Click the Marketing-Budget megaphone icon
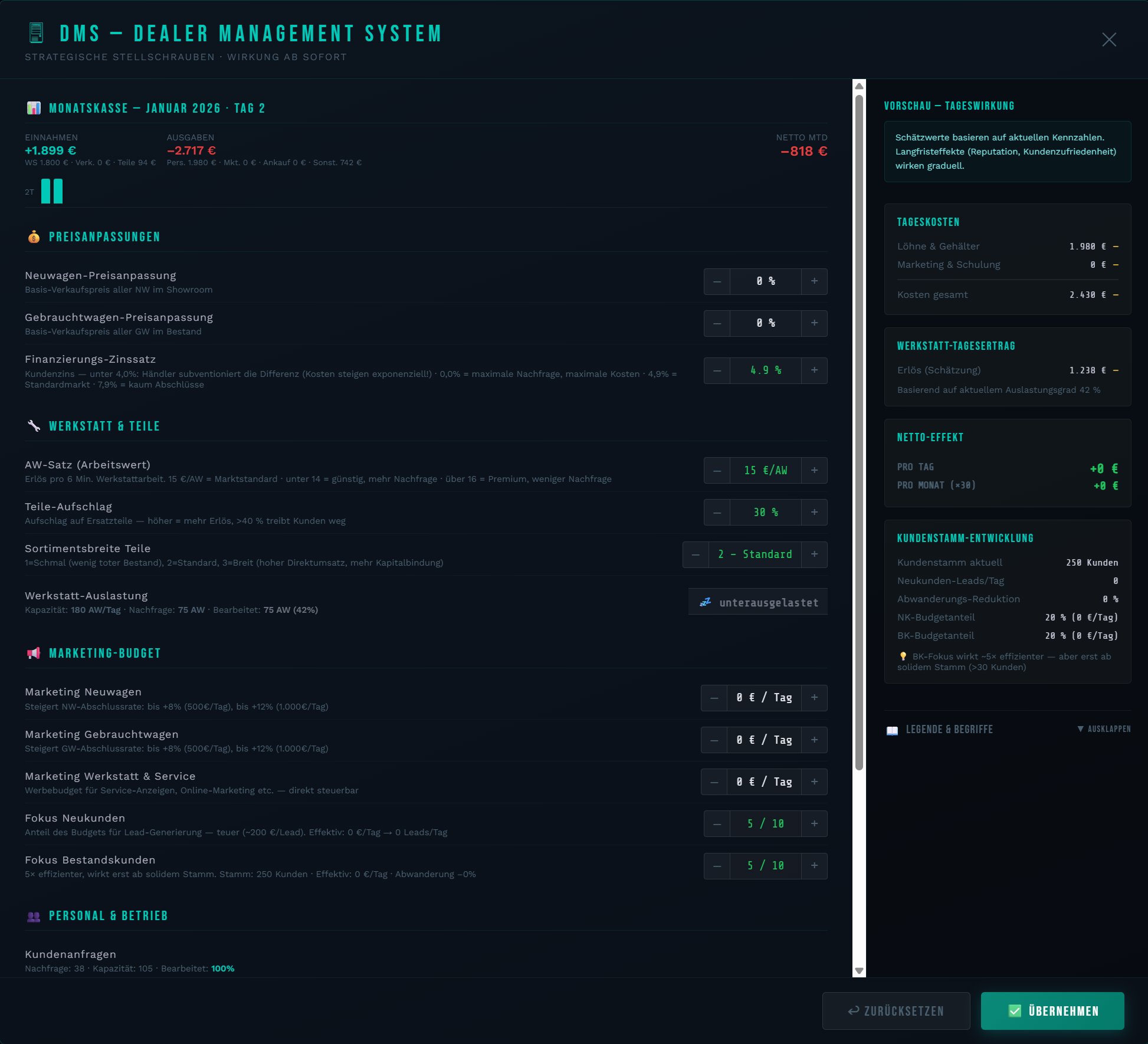 34,653
